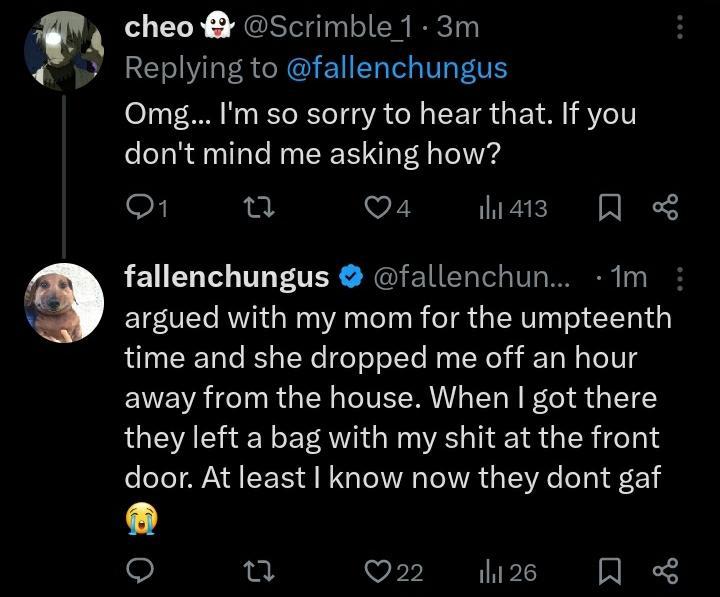Screen dimensions: 720x597
Task: Open more options on cheo's tweet
Action: click(x=680, y=27)
